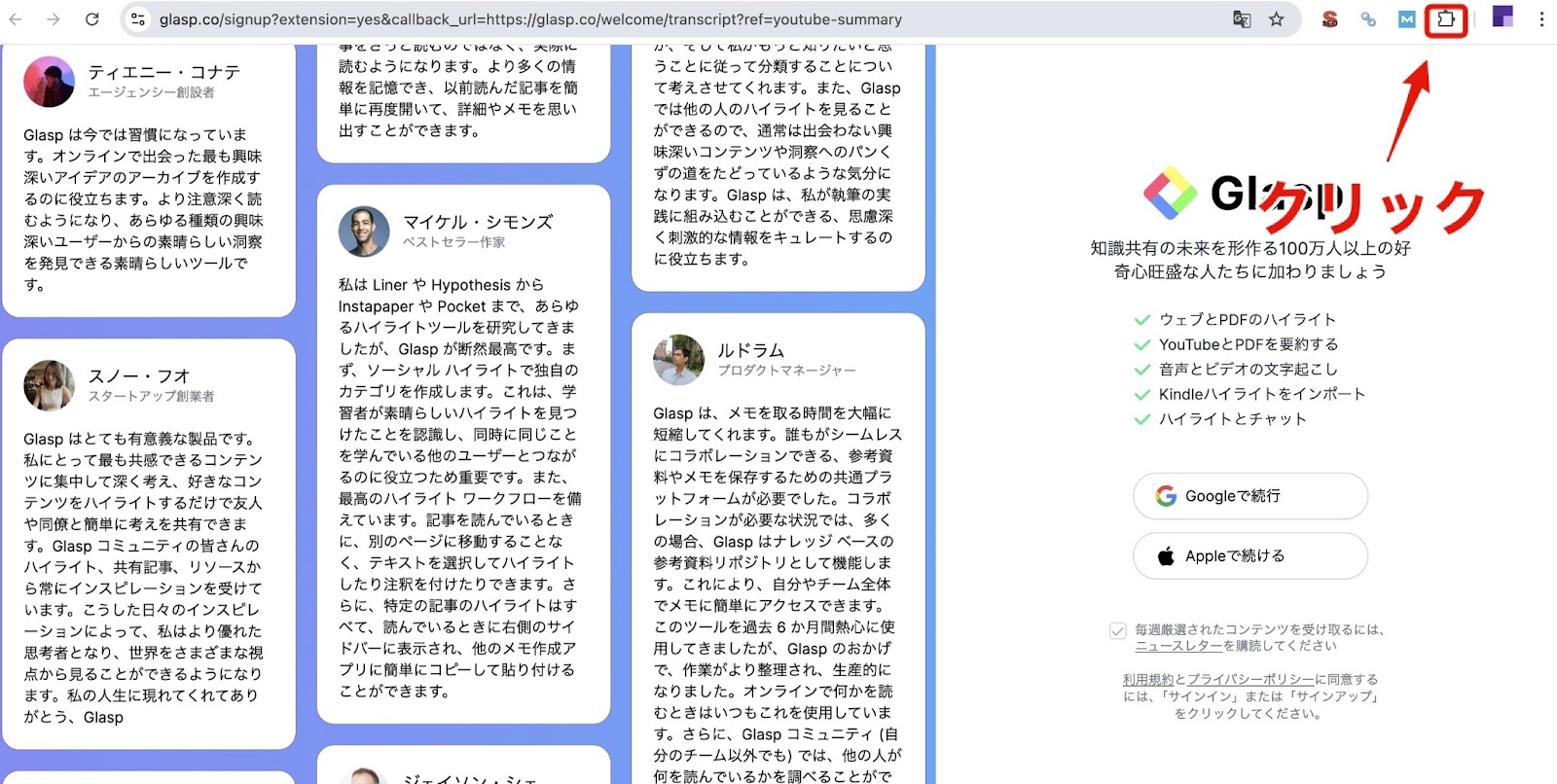Viewport: 1557px width, 784px height.
Task: Click the プロダクトマネージャー subtitle
Action: click(x=787, y=371)
